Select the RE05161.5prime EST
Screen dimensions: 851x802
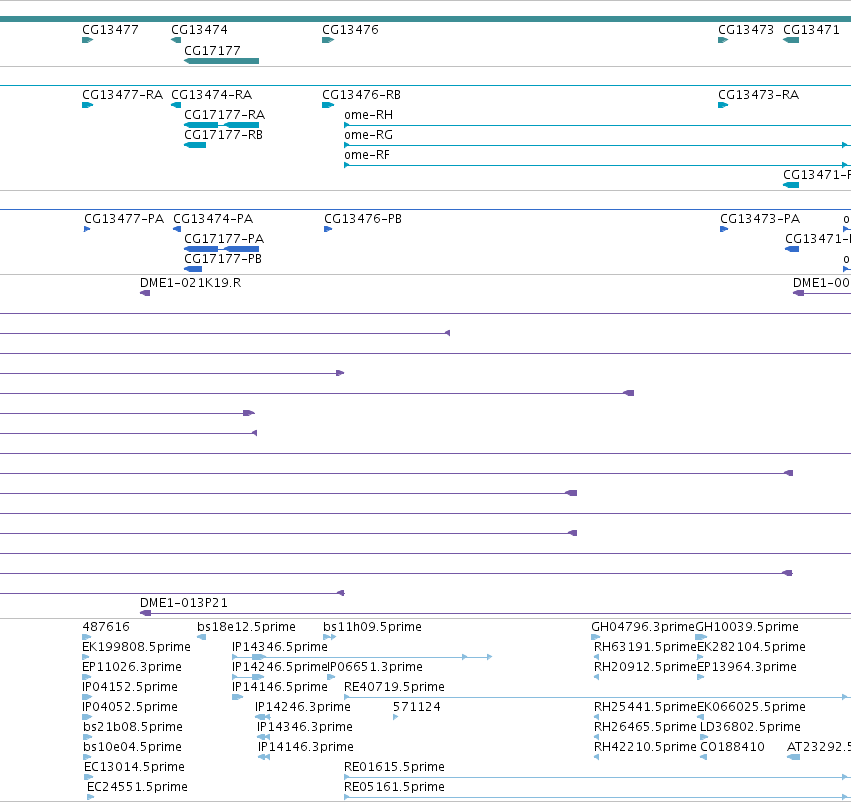point(394,787)
